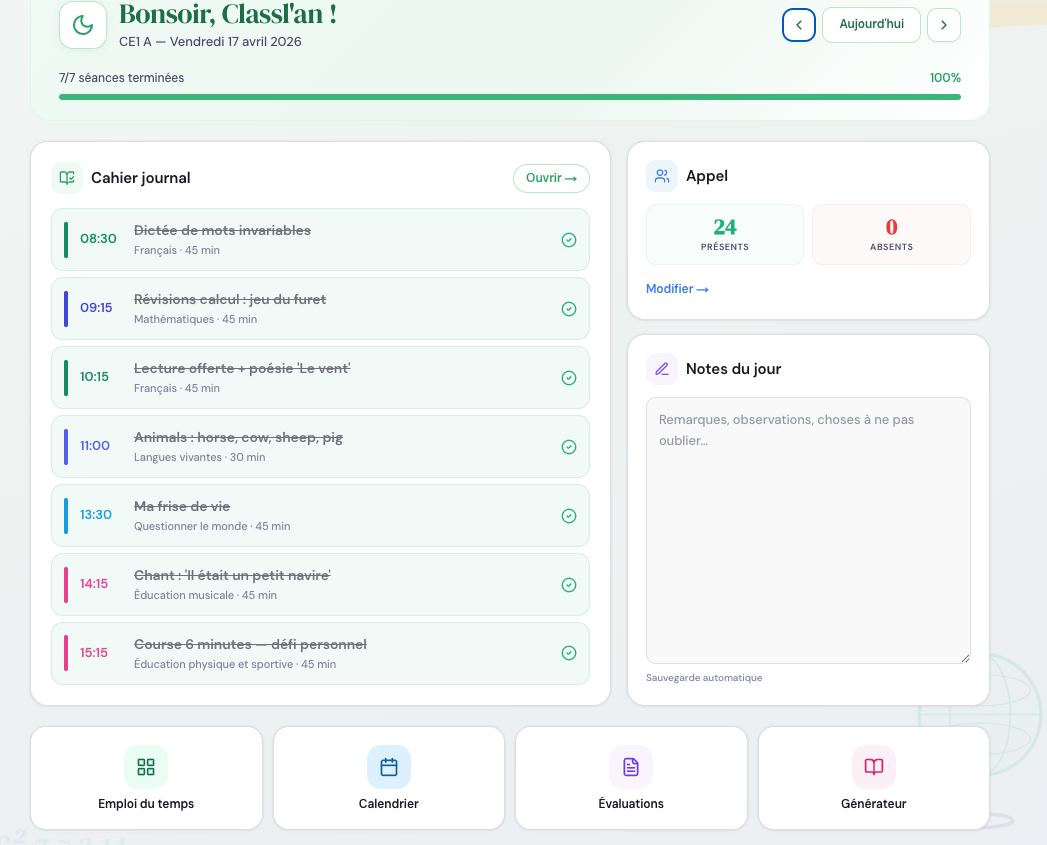1047x845 pixels.
Task: Click the Notes du jour pencil icon
Action: point(662,369)
